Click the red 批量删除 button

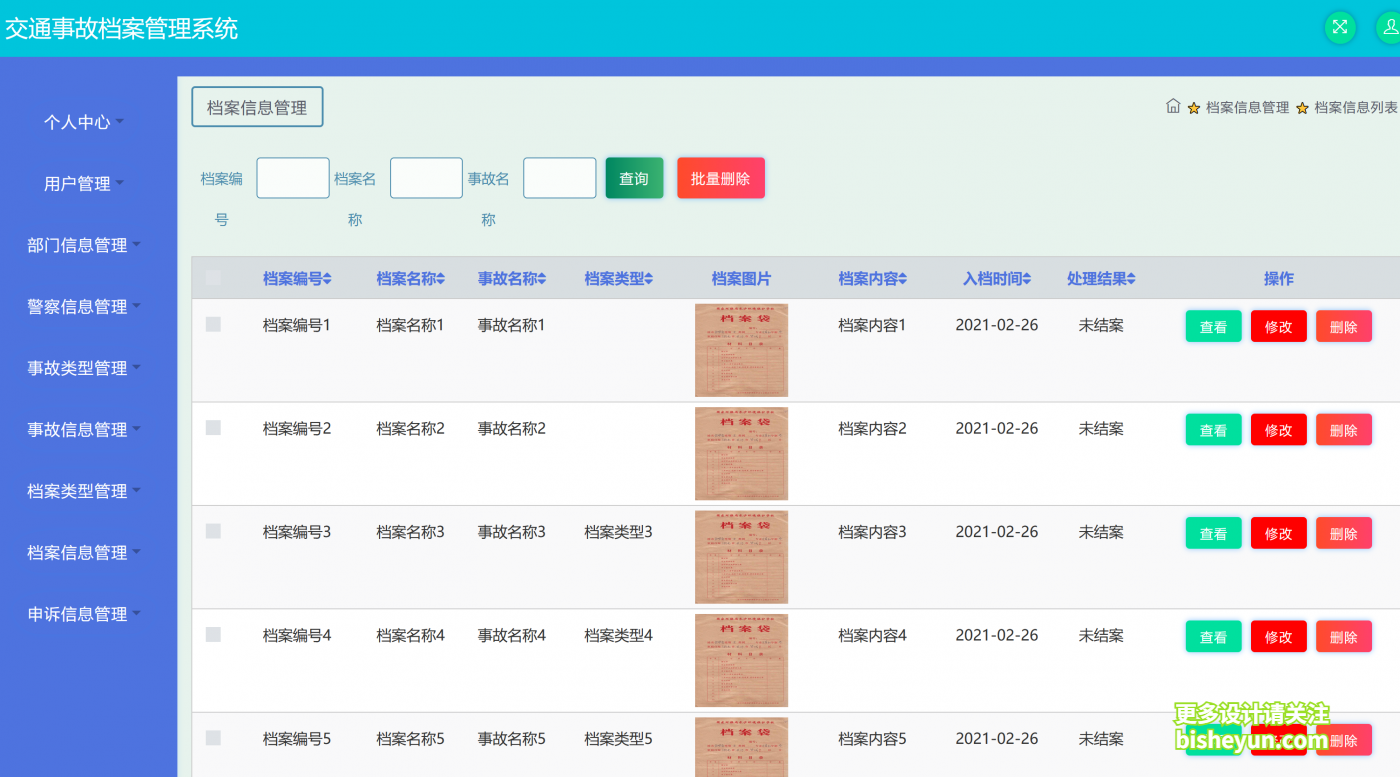[720, 177]
